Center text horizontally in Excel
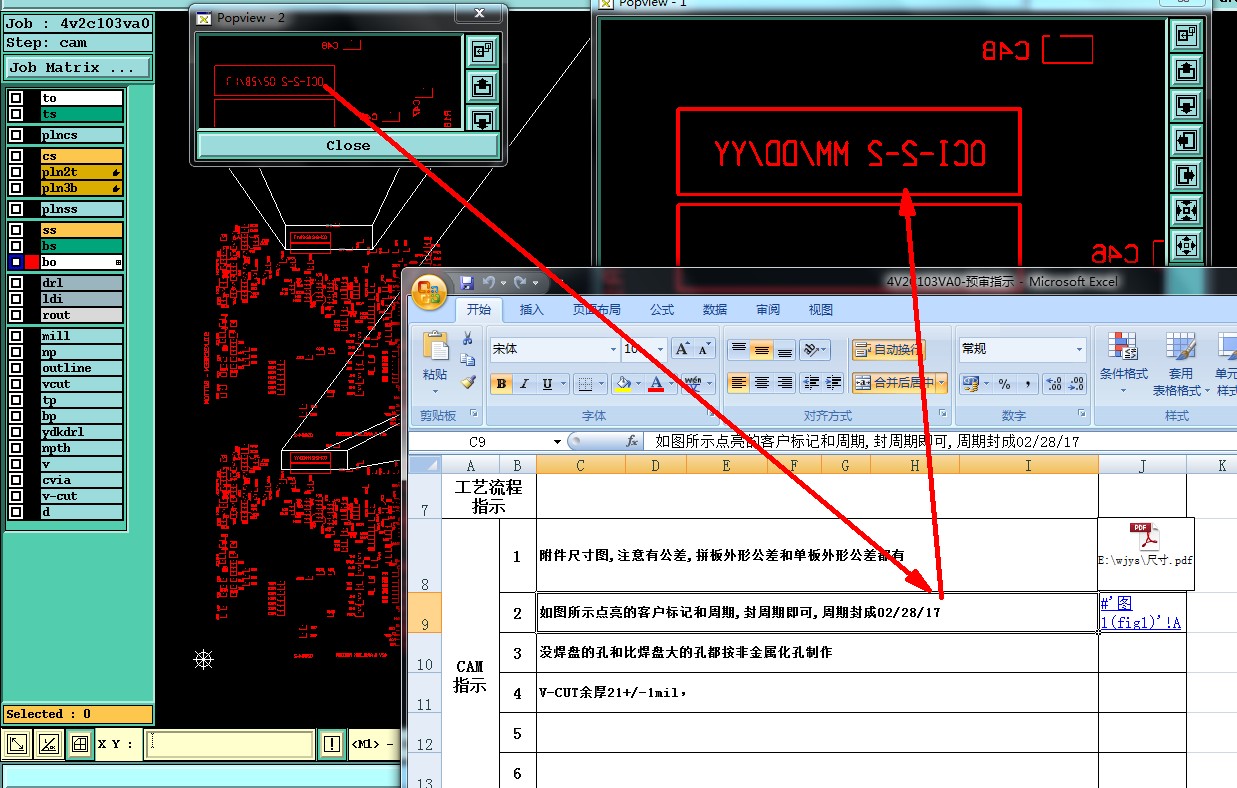The width and height of the screenshot is (1237, 788). coord(761,383)
